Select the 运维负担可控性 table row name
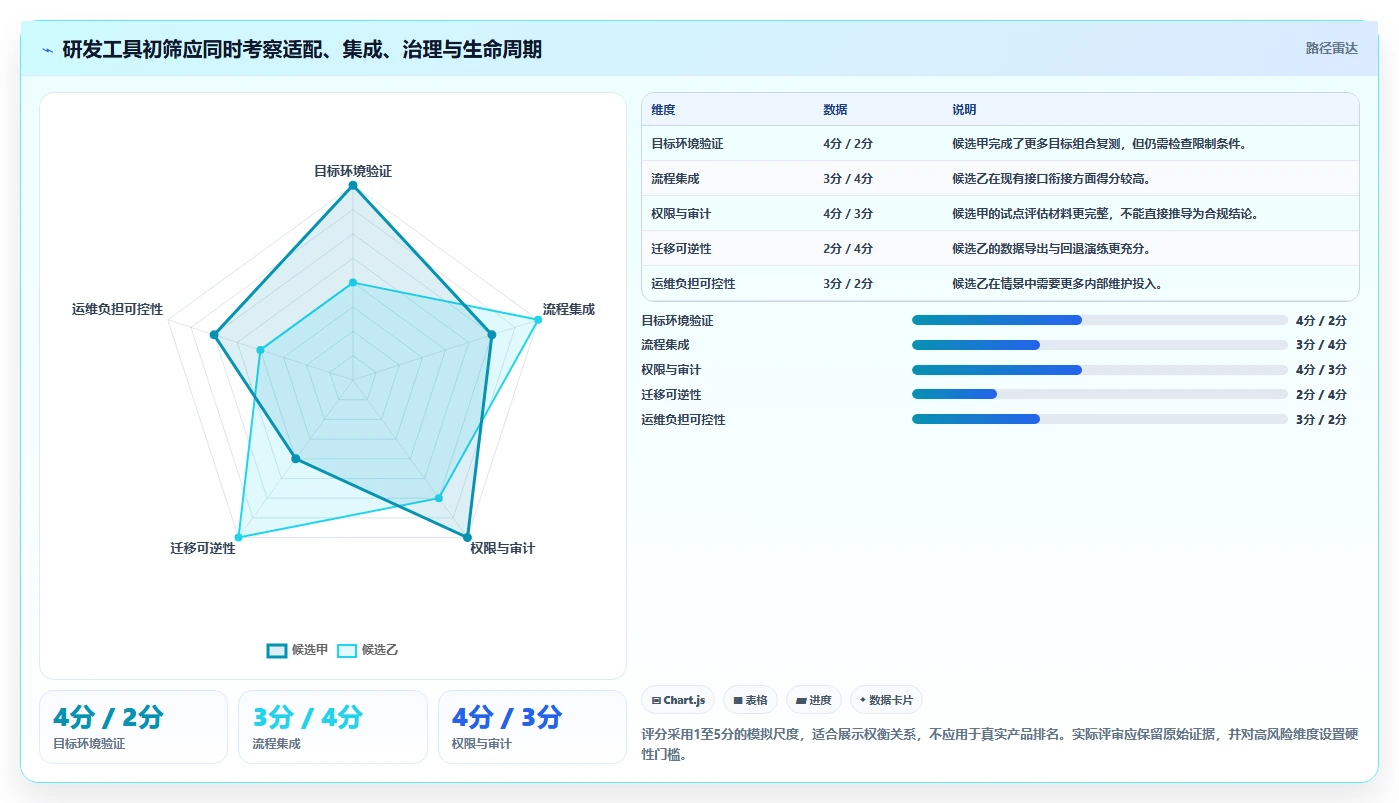Viewport: 1399px width, 803px height. point(693,284)
